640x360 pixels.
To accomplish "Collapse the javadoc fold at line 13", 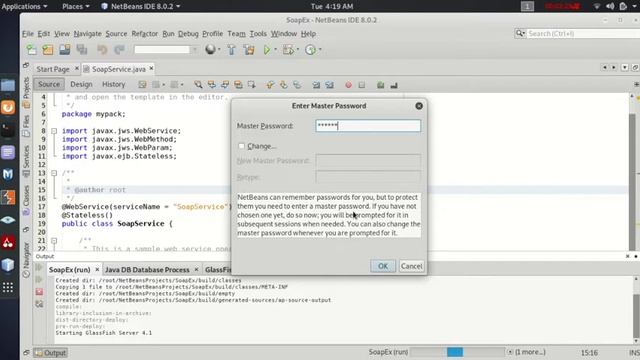I will point(54,173).
